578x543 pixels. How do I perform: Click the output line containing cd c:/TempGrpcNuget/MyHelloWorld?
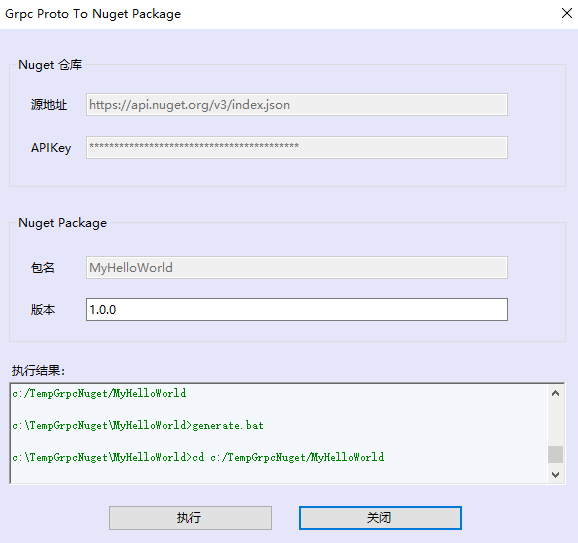[198, 457]
